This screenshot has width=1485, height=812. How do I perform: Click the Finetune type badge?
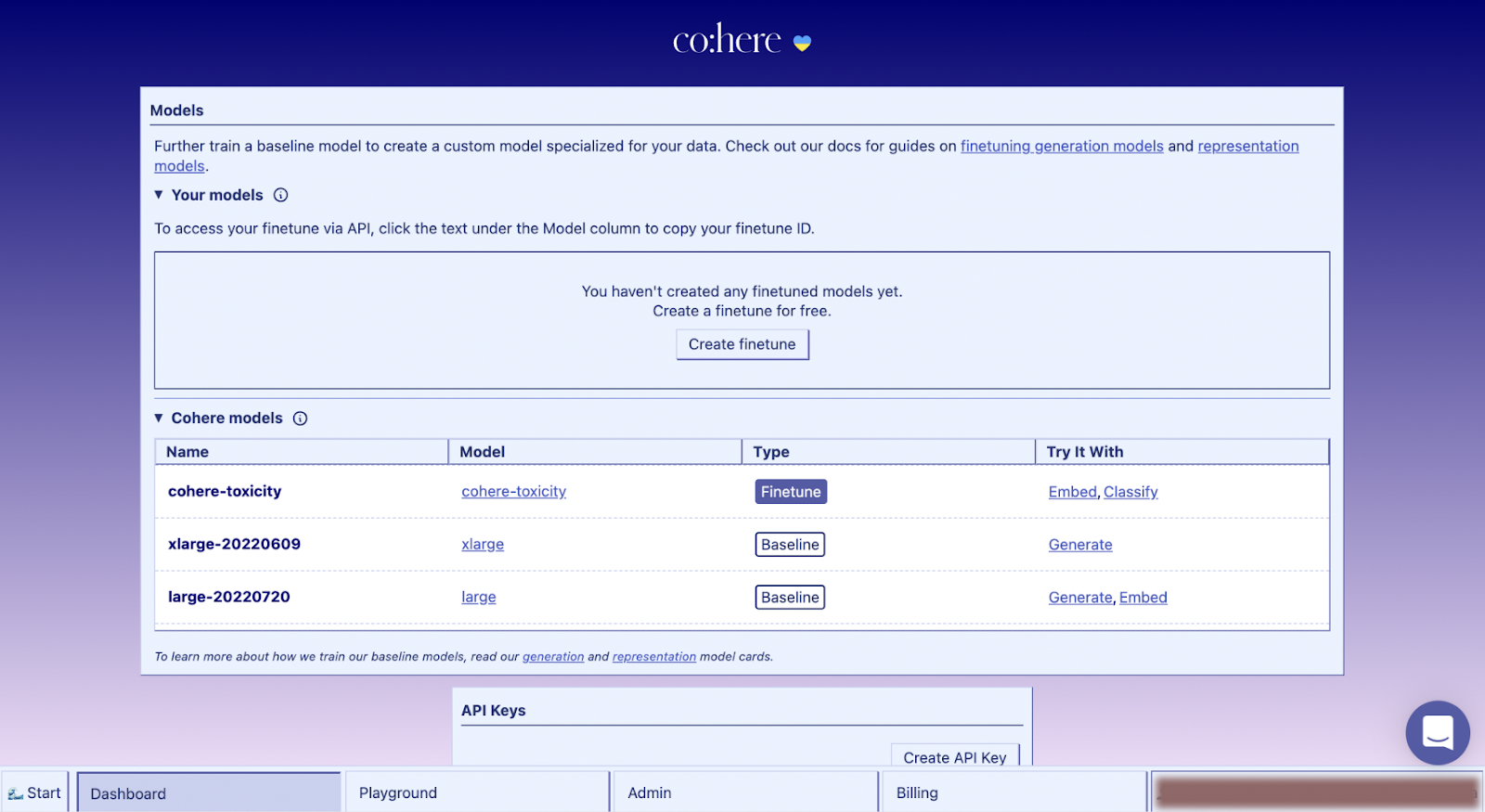791,492
